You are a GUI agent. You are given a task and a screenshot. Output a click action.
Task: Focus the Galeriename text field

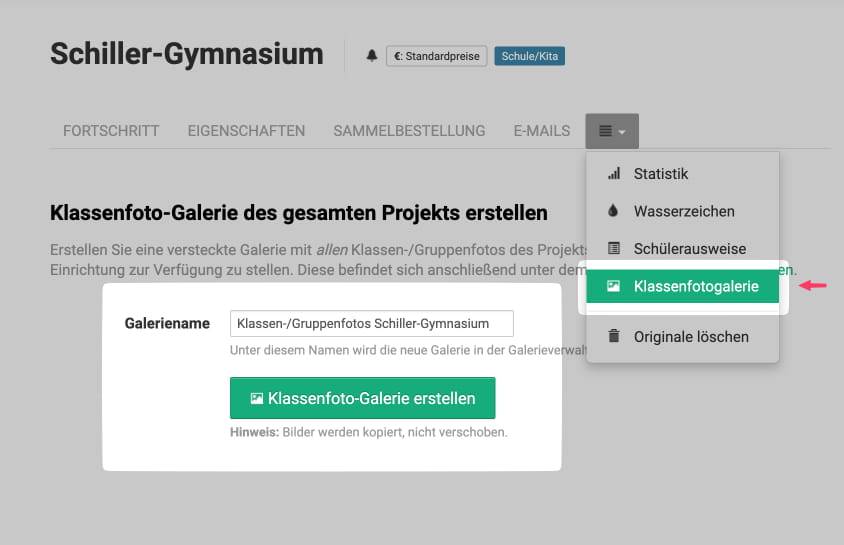[371, 324]
